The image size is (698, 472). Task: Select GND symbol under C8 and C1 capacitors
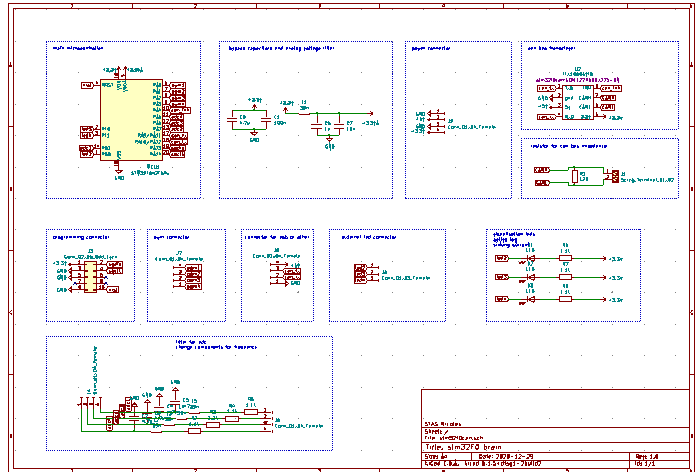(254, 133)
